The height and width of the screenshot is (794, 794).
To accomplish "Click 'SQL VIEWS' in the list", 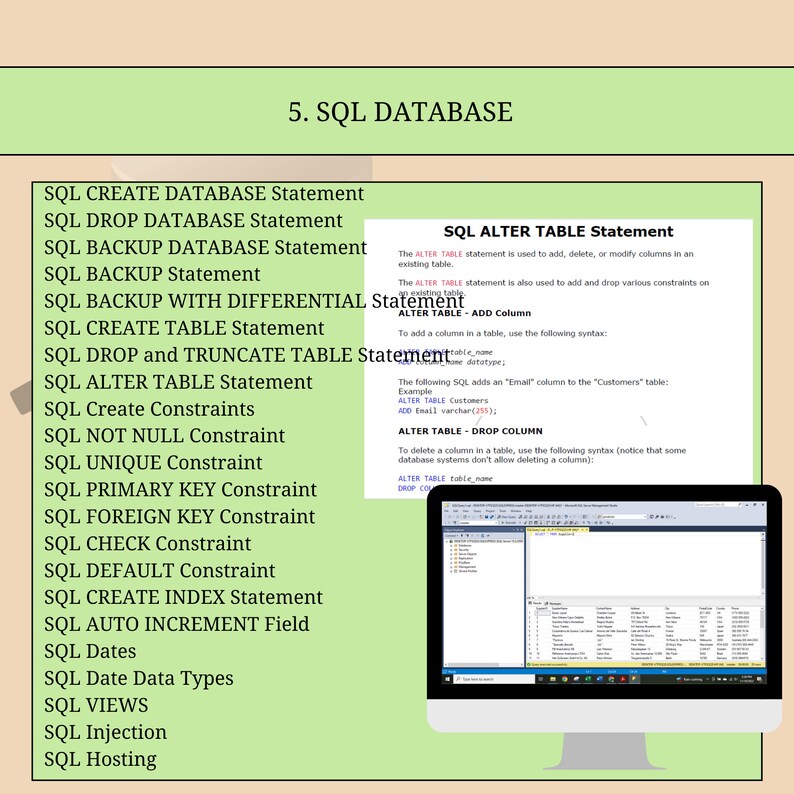I will [96, 705].
